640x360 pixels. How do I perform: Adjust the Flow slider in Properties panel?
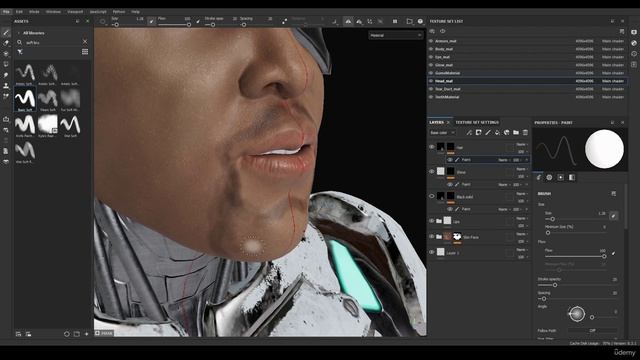click(x=575, y=256)
